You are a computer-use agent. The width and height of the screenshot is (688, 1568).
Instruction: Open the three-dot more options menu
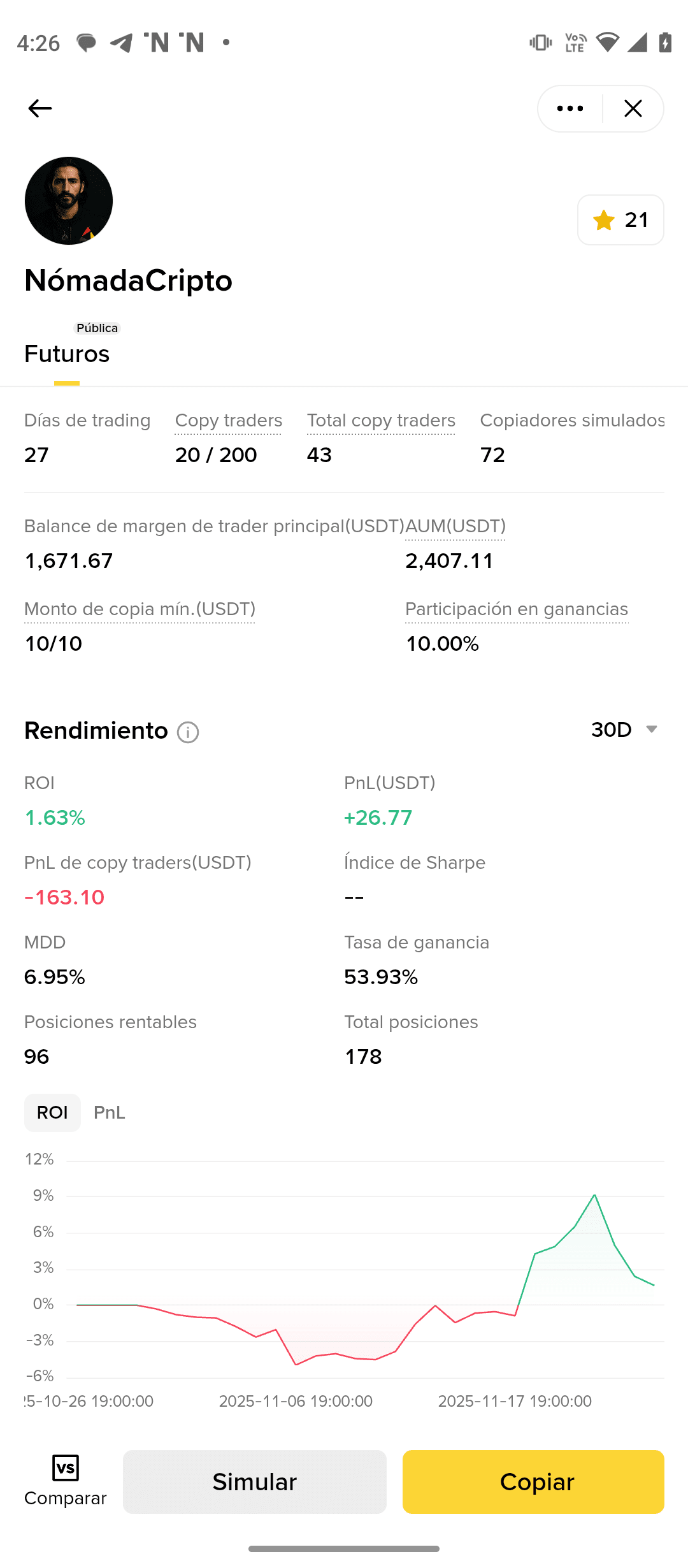click(570, 108)
